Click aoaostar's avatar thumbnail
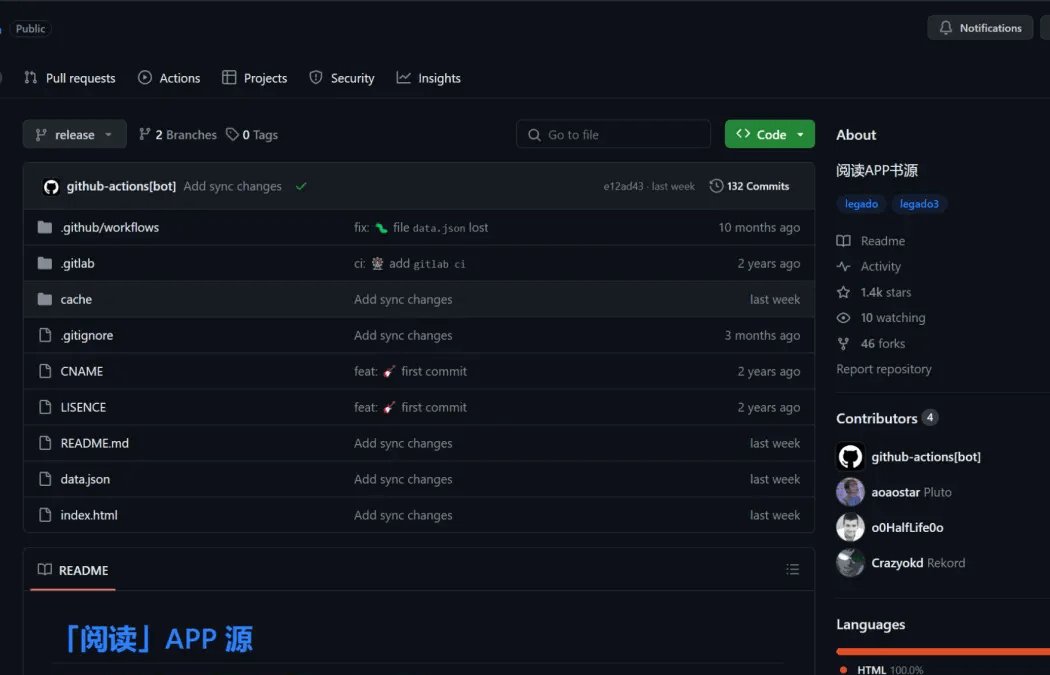The height and width of the screenshot is (675, 1050). pyautogui.click(x=850, y=492)
